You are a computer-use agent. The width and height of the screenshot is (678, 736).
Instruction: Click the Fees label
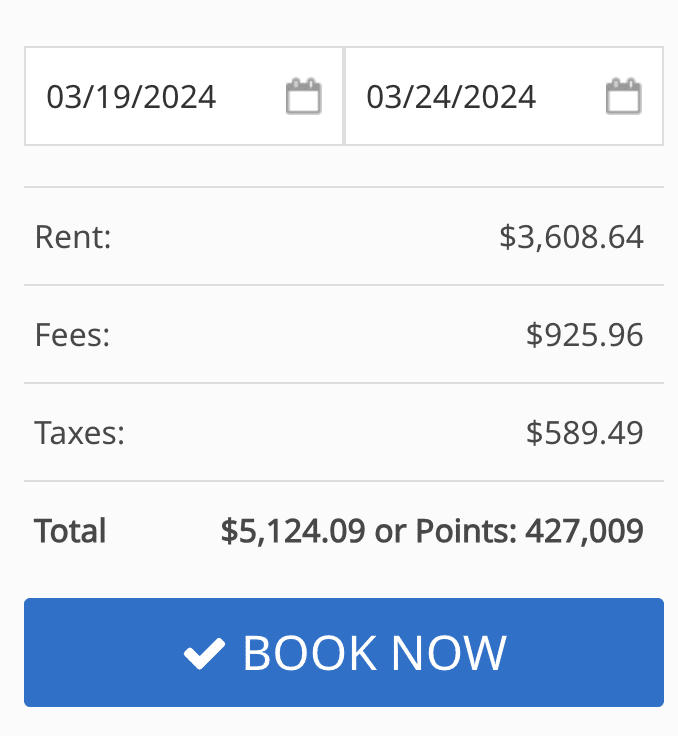click(72, 335)
